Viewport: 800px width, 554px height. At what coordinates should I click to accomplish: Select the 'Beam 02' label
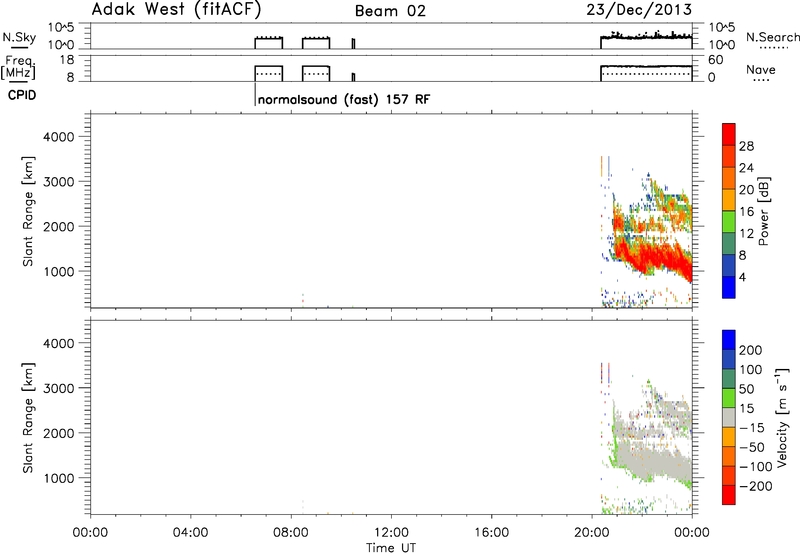pyautogui.click(x=390, y=11)
